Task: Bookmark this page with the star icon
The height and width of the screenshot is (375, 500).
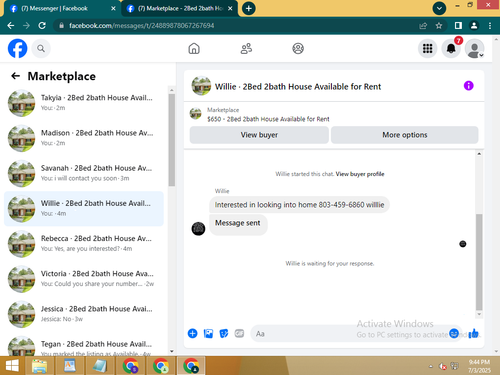Action: [439, 26]
